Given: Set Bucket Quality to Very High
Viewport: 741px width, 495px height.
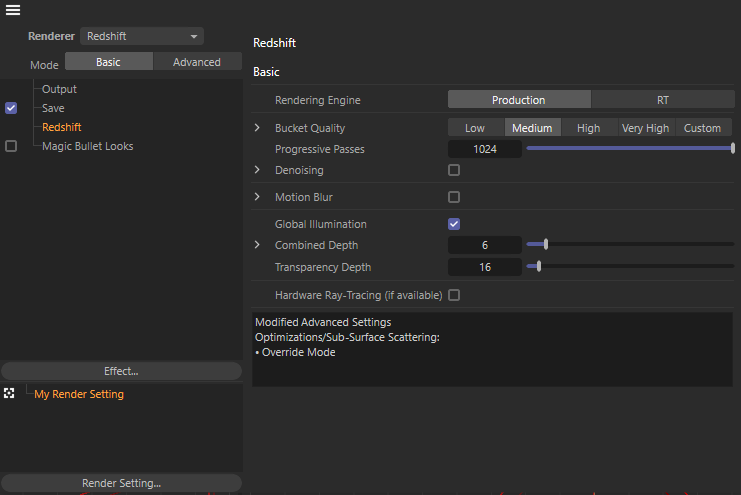Looking at the screenshot, I should point(645,128).
